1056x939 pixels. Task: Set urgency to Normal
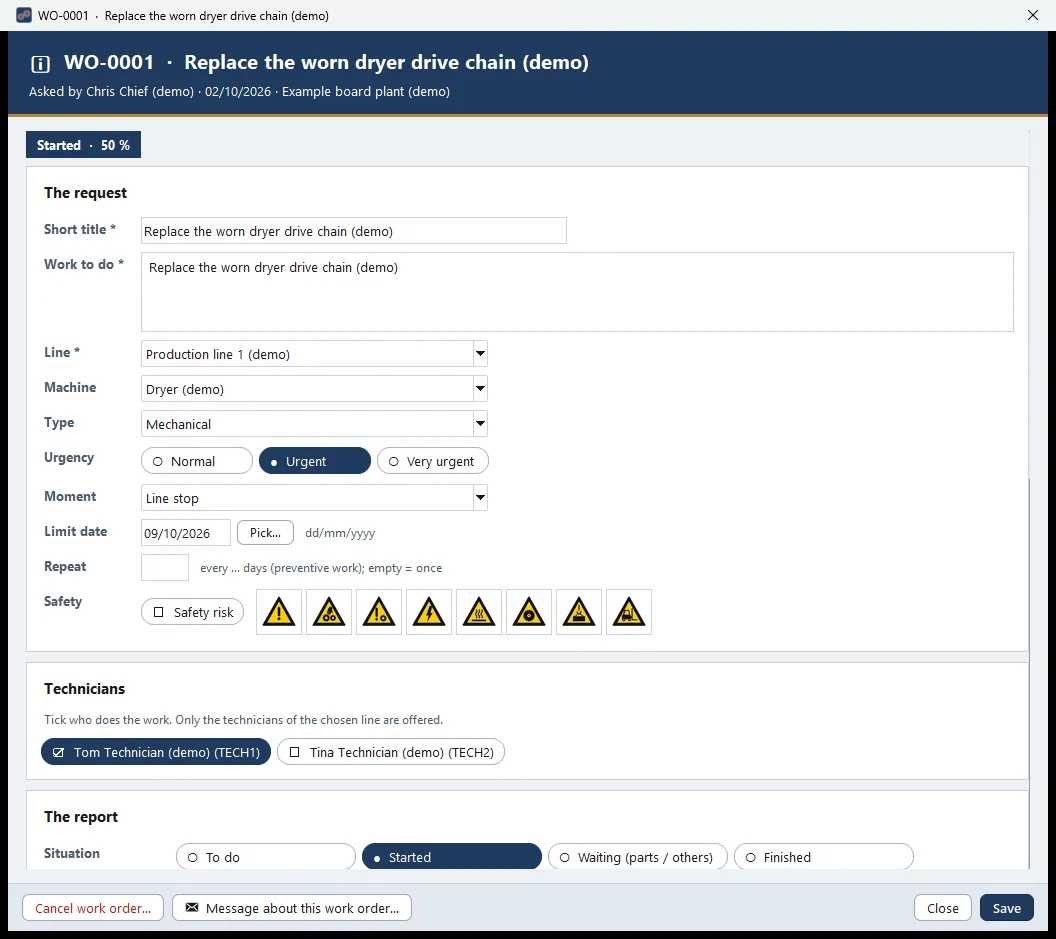[197, 461]
